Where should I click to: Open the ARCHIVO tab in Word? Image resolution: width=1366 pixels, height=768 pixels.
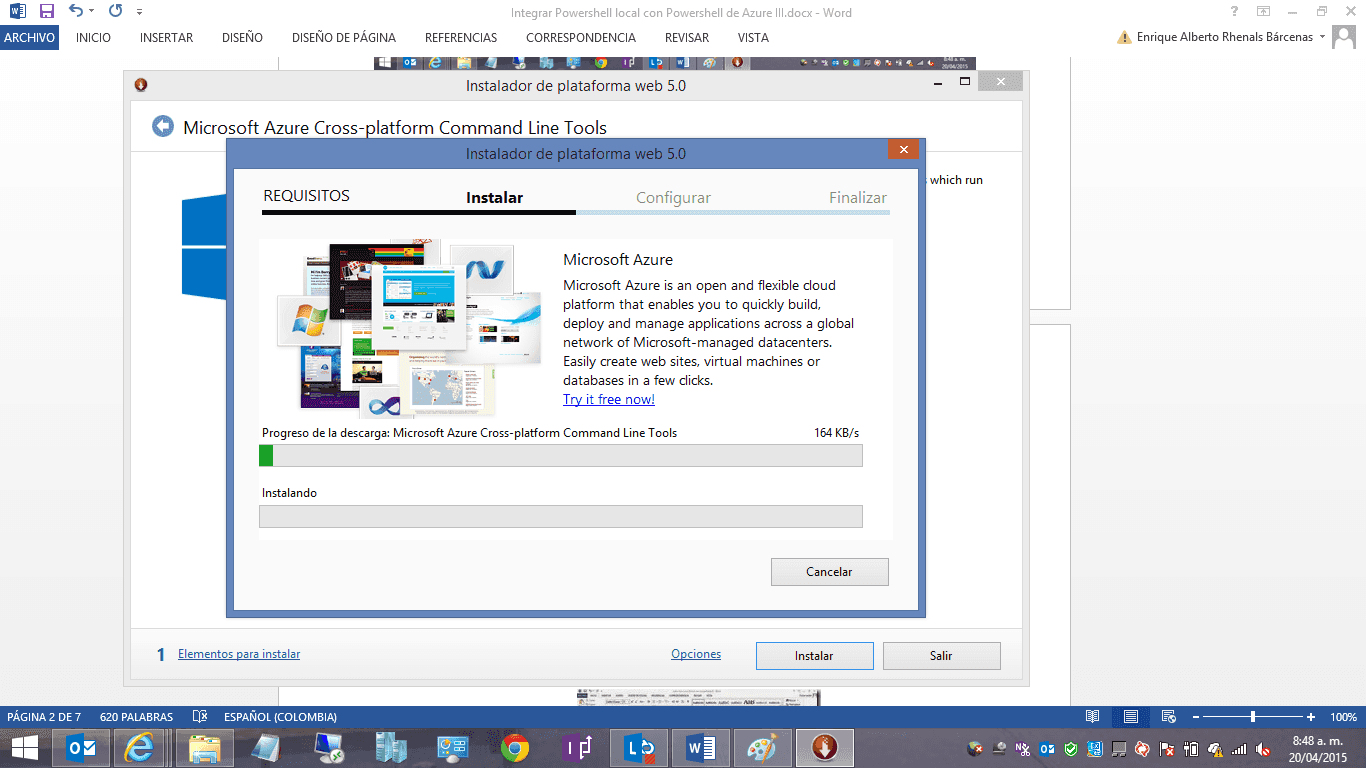click(x=30, y=37)
